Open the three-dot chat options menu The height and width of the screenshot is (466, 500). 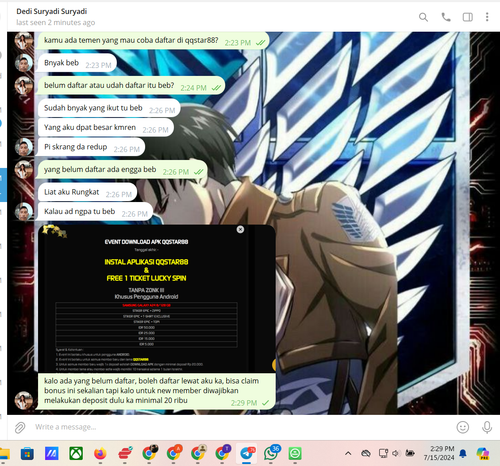coord(487,17)
